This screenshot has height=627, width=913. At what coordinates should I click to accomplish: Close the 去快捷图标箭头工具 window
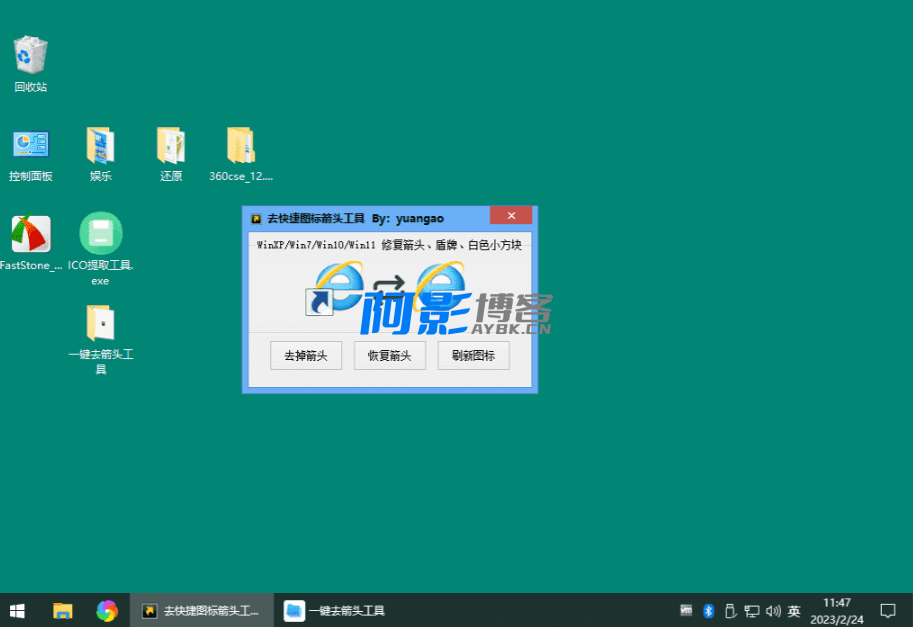[511, 216]
